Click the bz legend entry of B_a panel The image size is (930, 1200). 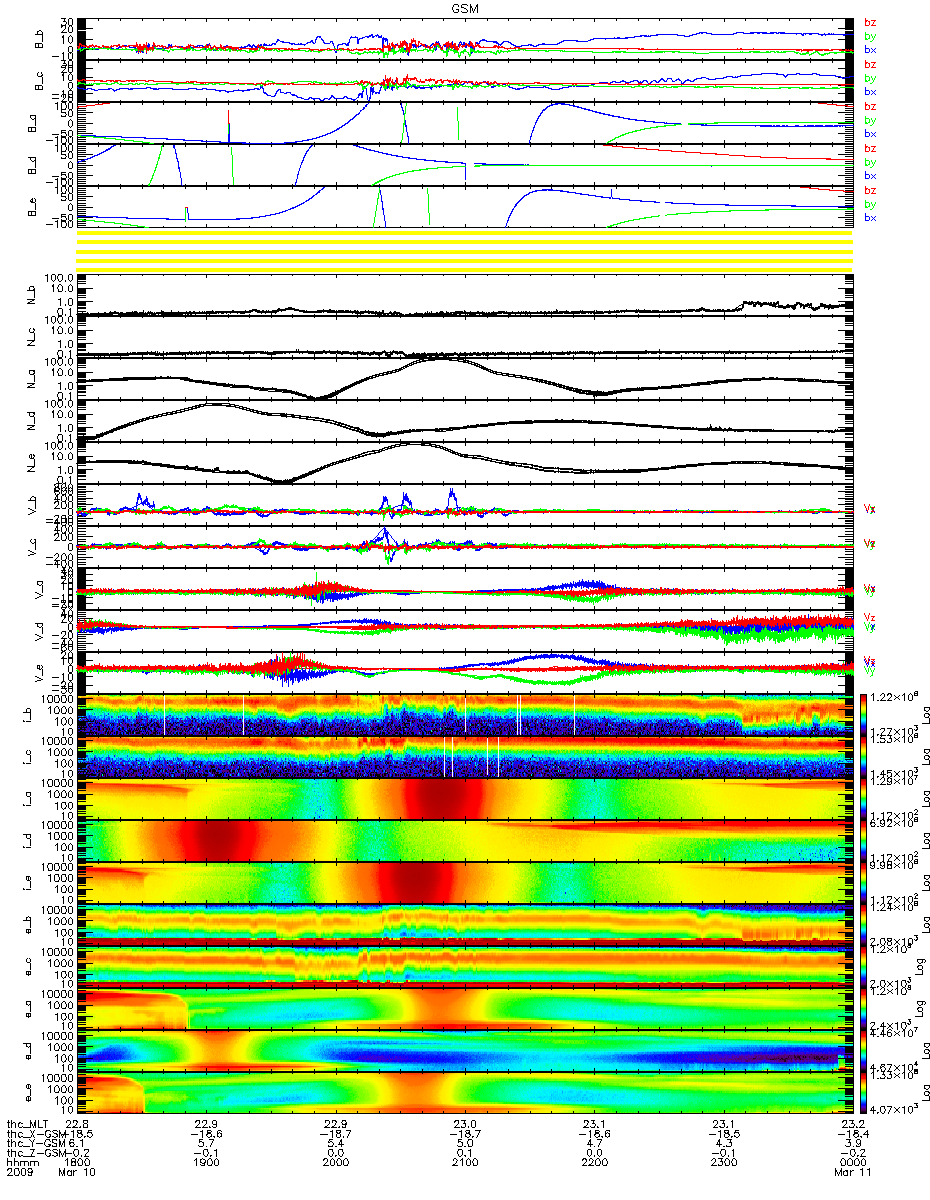(870, 106)
